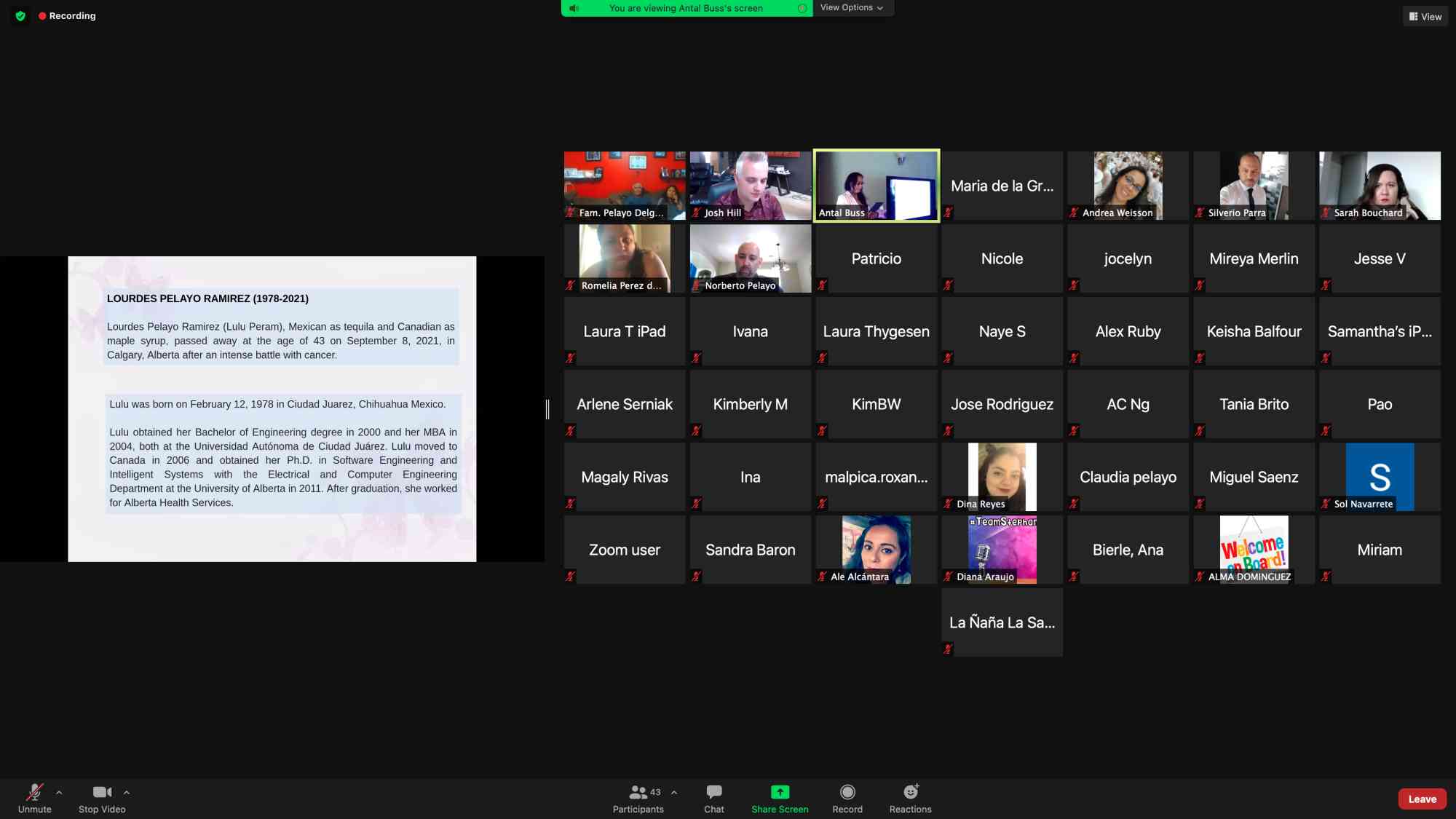Image resolution: width=1456 pixels, height=819 pixels.
Task: Select Josh Hill's video tile
Action: pos(750,185)
